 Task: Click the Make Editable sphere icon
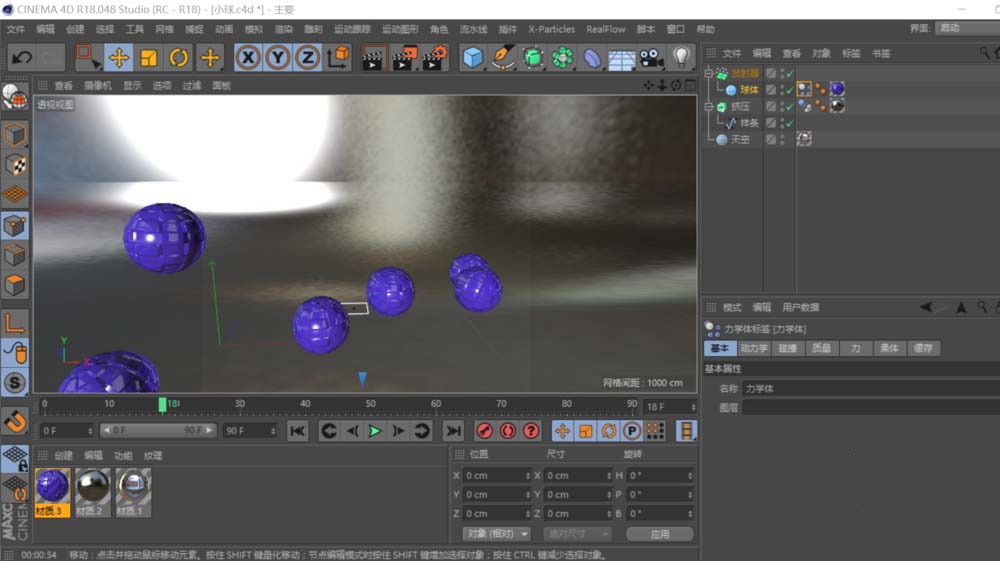[x=15, y=98]
